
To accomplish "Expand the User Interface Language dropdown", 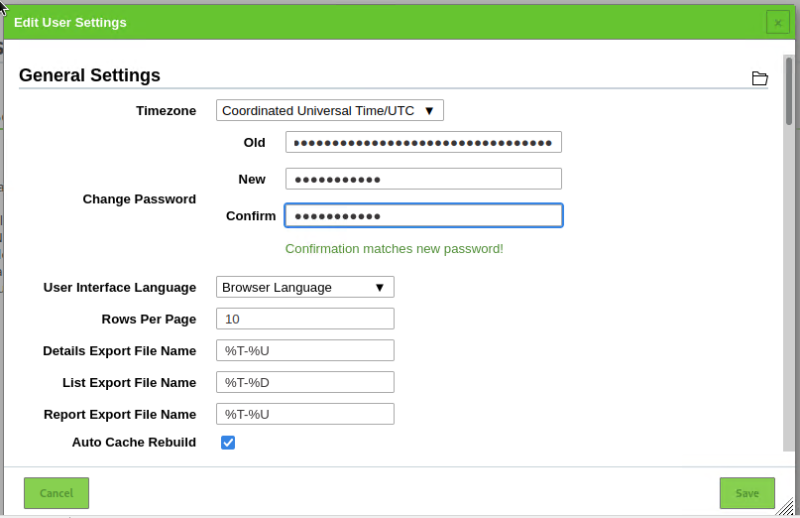I will click(x=305, y=287).
